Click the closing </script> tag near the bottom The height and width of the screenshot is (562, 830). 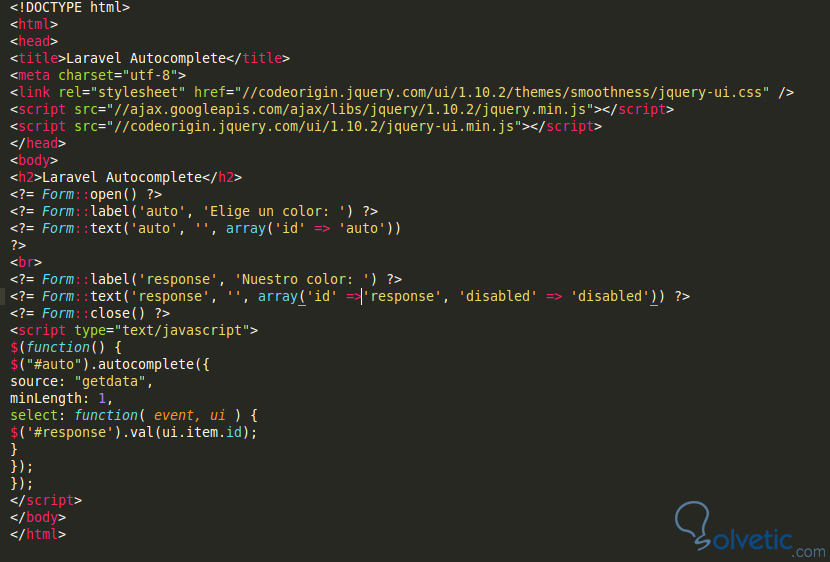[46, 501]
